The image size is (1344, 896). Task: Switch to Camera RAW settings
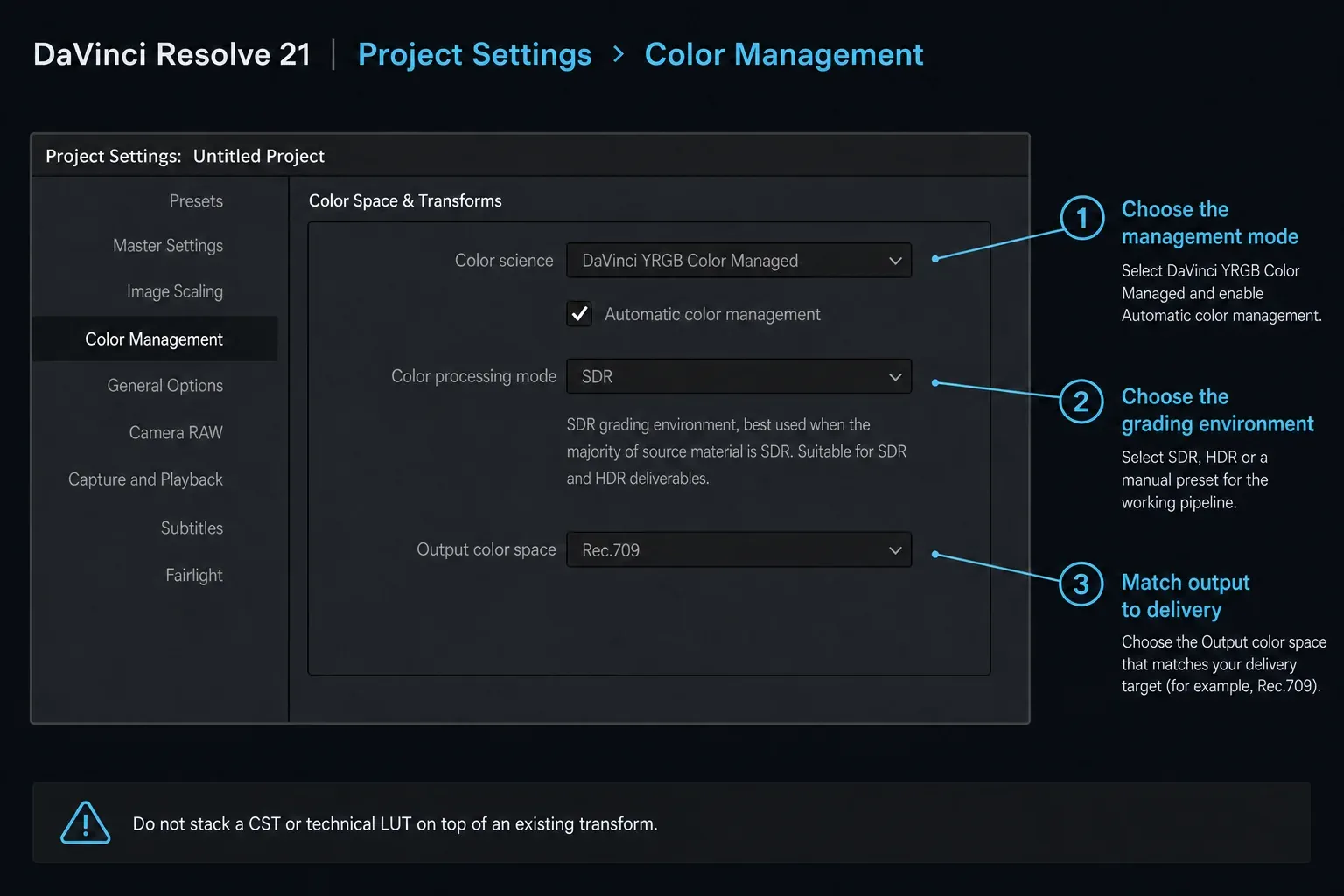tap(176, 432)
